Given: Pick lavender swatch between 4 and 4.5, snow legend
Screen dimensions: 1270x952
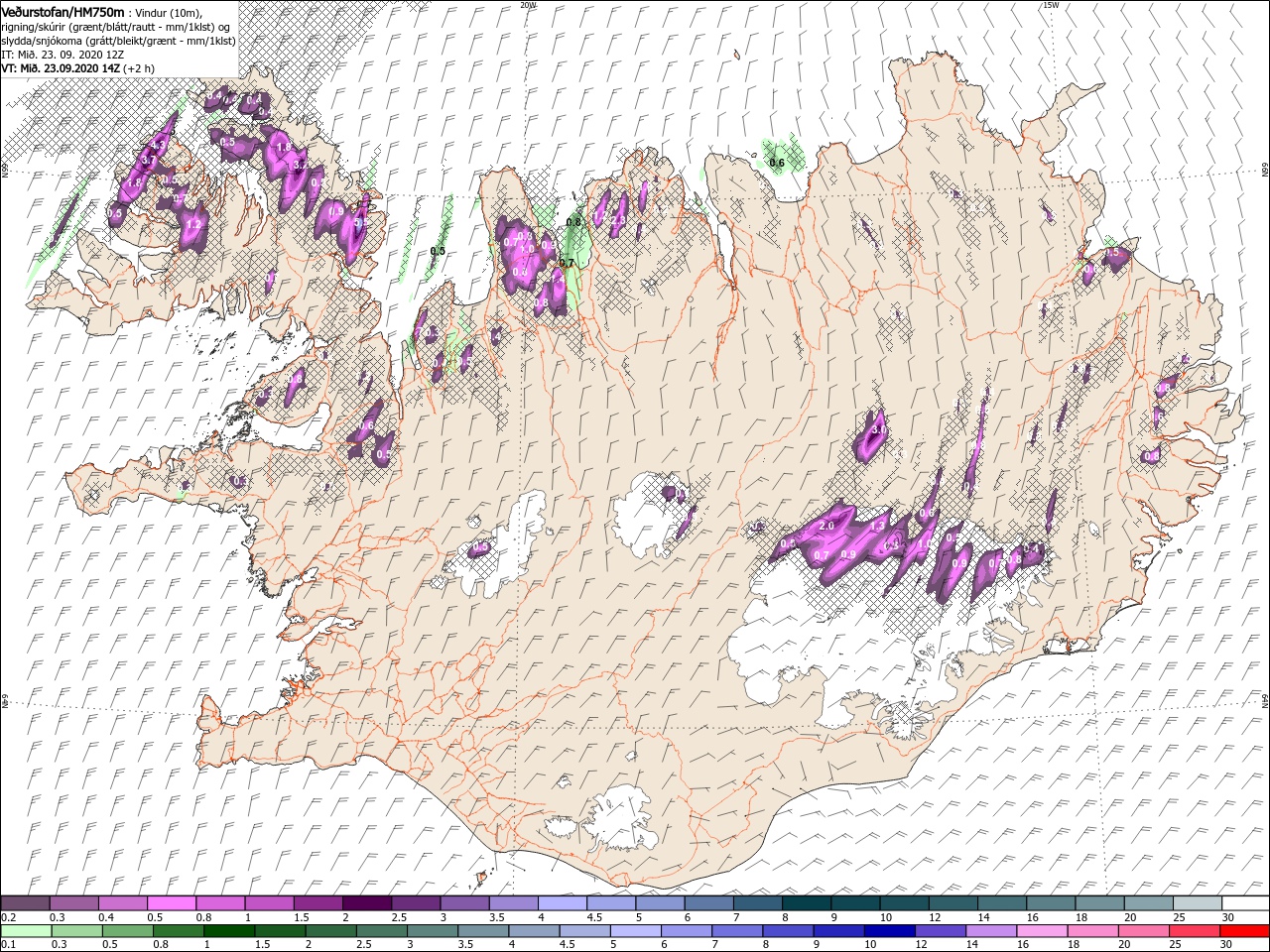Looking at the screenshot, I should coord(563,903).
